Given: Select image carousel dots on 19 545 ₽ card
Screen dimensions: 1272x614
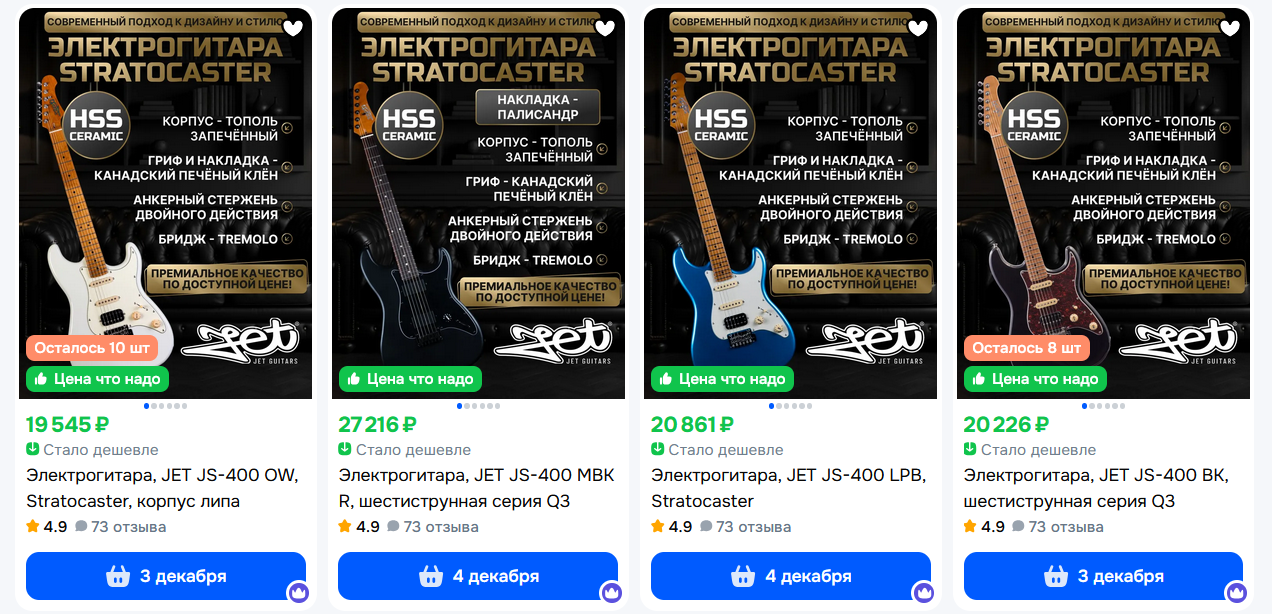Looking at the screenshot, I should point(166,406).
